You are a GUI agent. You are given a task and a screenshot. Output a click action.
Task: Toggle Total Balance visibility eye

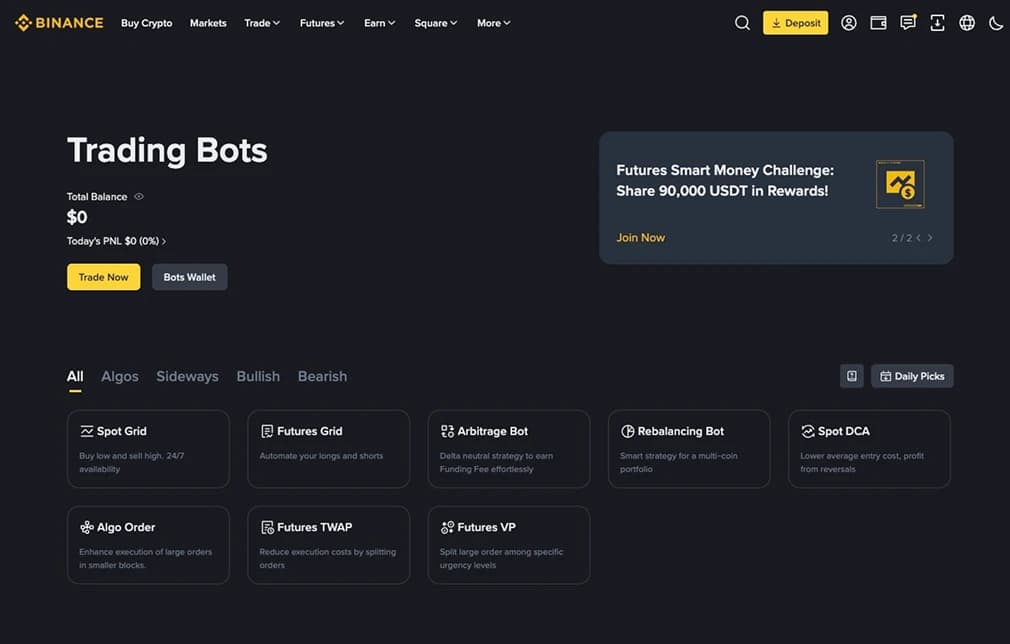(138, 196)
